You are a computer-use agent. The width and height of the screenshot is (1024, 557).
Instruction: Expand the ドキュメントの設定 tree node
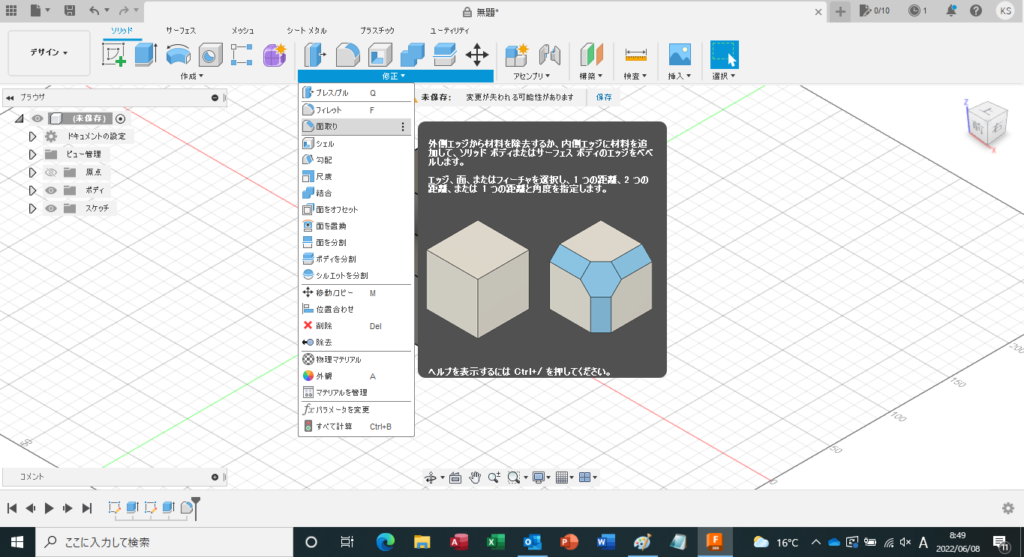[32, 136]
